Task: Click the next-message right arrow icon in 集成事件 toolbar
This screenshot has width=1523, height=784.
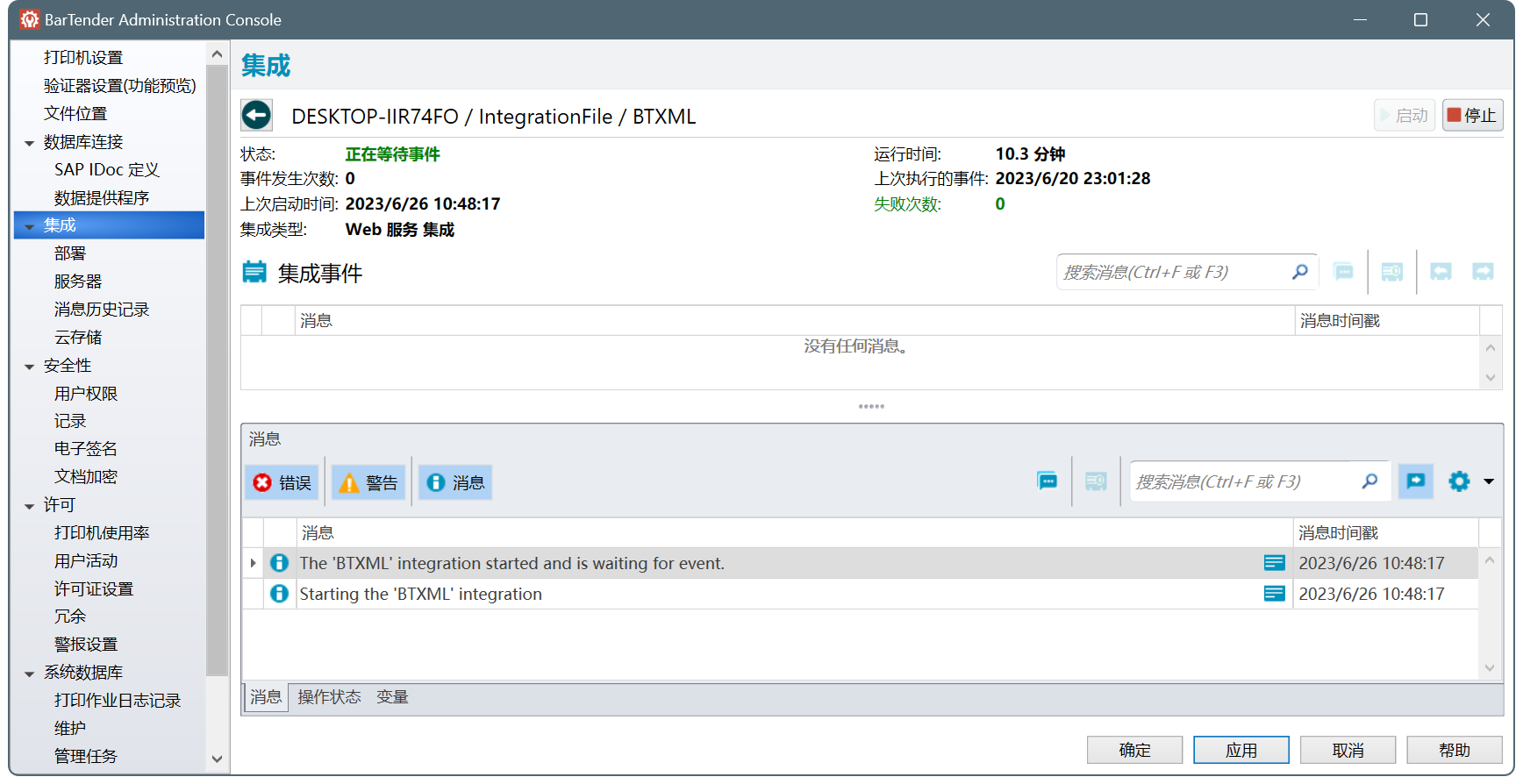Action: pos(1483,273)
